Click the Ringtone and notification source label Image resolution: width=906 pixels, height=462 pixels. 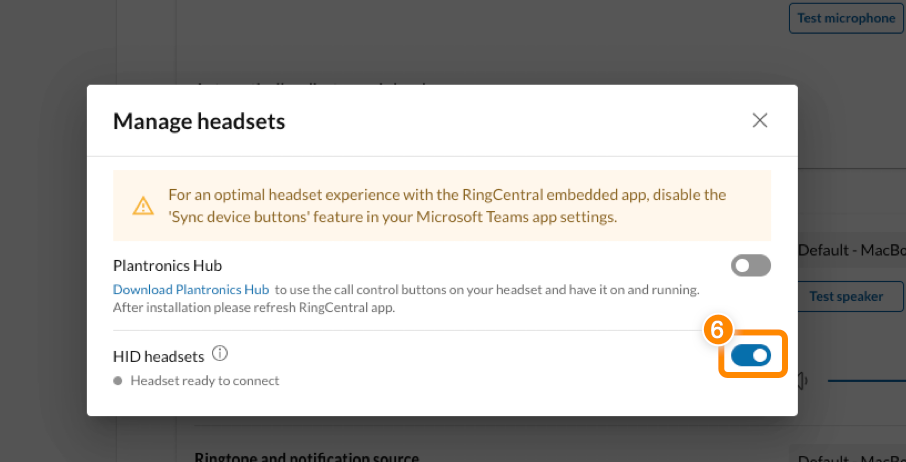(x=306, y=458)
